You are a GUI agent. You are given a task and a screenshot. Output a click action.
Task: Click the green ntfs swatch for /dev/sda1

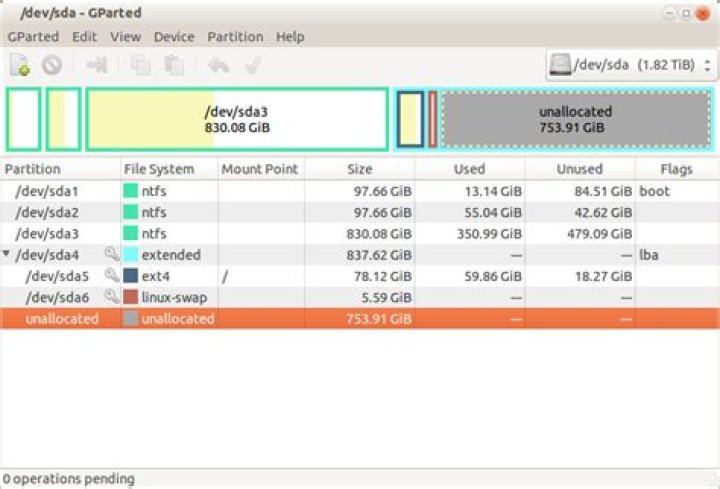click(131, 191)
